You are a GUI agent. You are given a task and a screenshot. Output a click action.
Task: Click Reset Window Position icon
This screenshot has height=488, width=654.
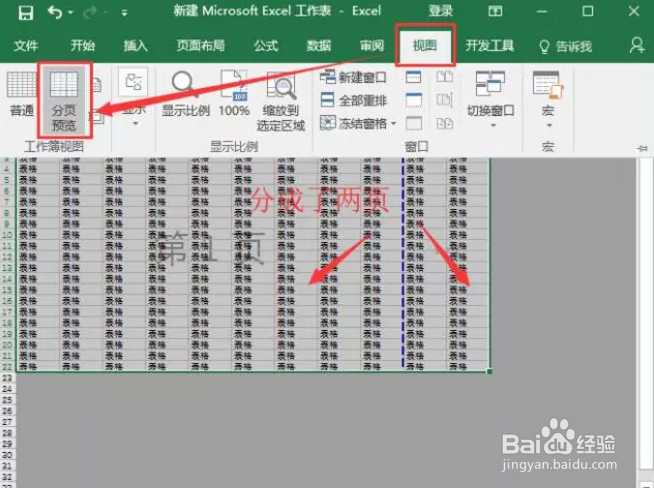coord(444,123)
